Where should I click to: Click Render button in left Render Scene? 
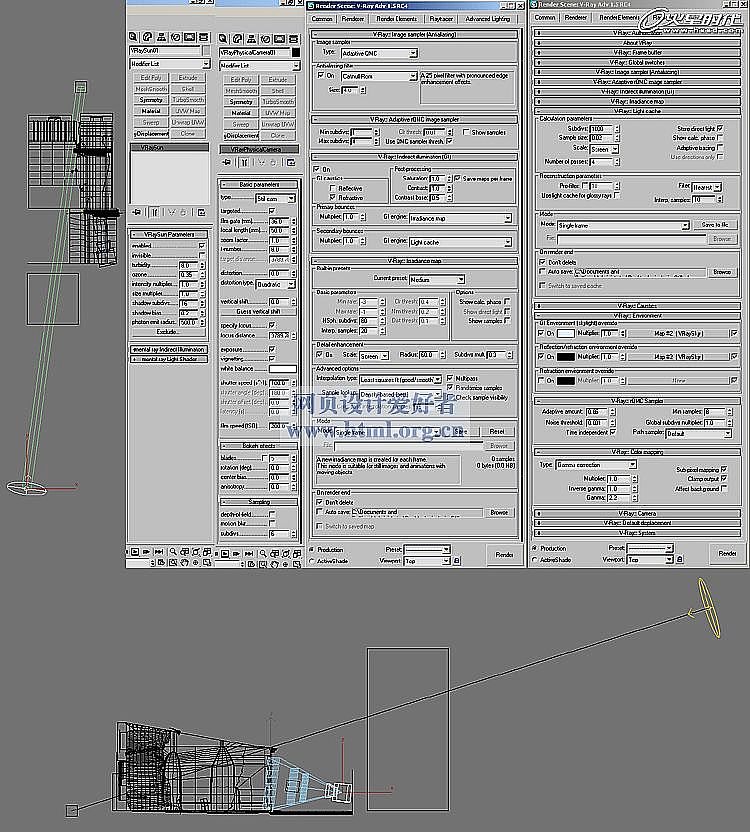pyautogui.click(x=504, y=554)
